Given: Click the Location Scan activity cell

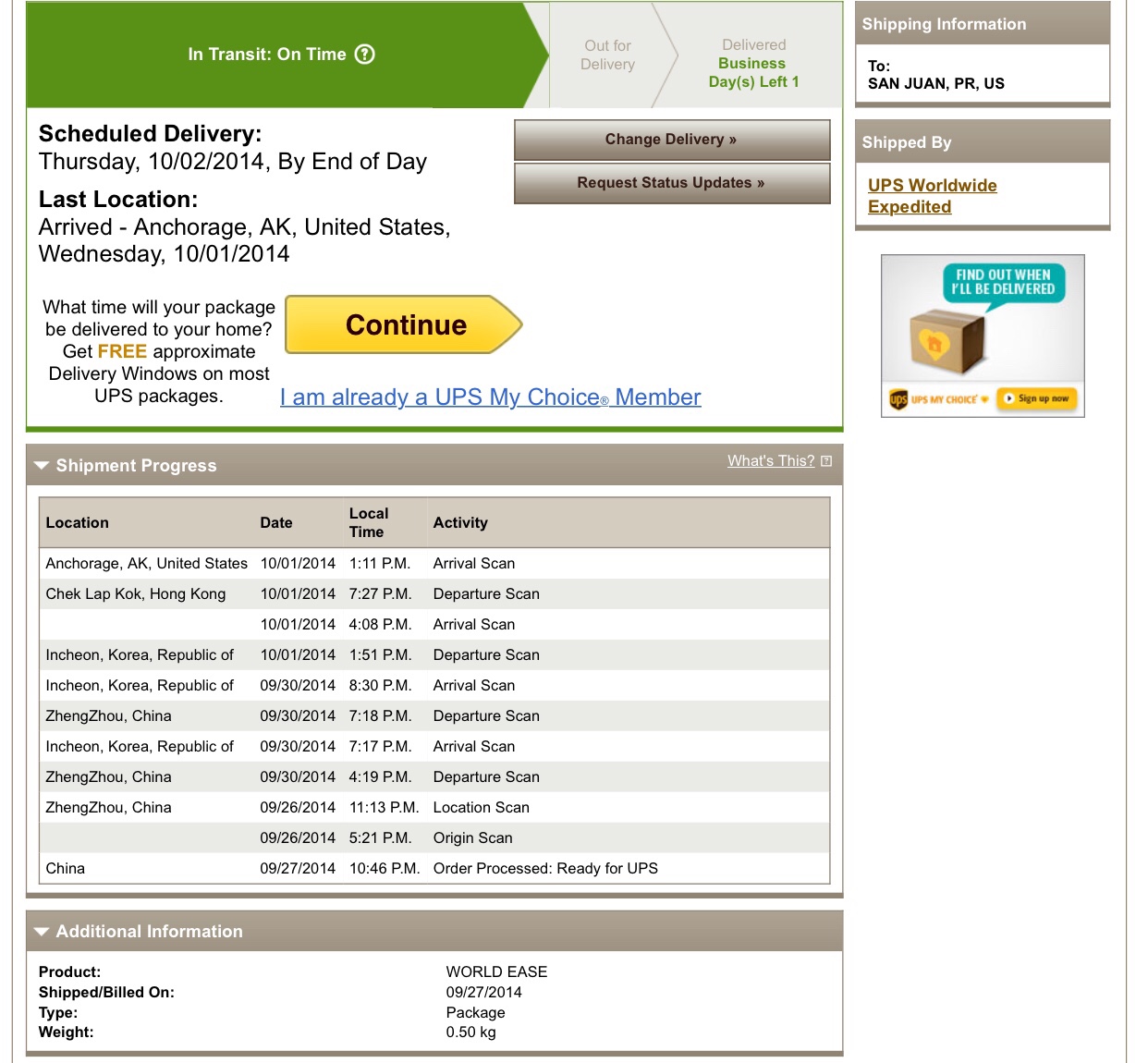Looking at the screenshot, I should tap(482, 808).
